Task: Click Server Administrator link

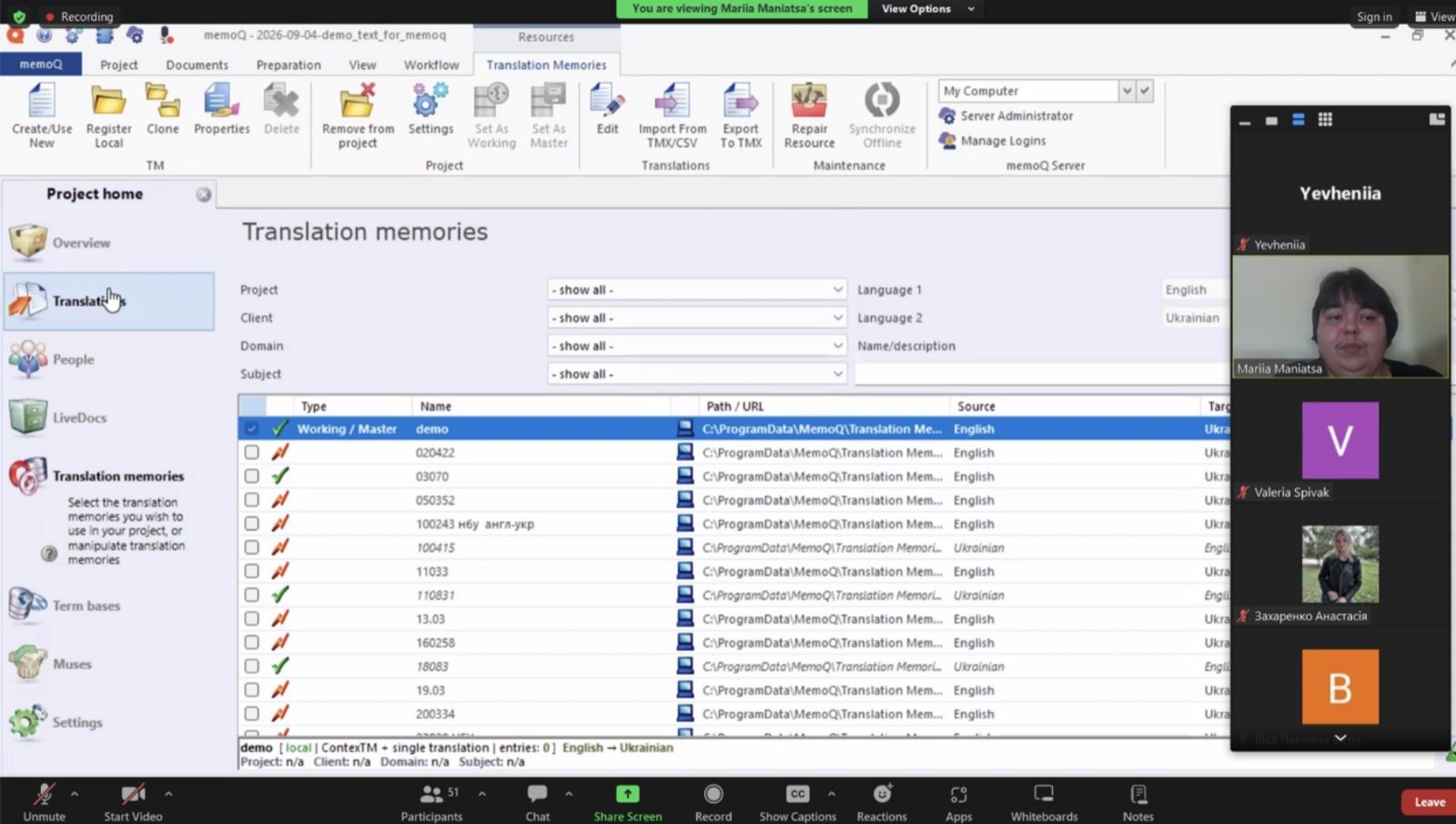Action: pyautogui.click(x=1006, y=116)
